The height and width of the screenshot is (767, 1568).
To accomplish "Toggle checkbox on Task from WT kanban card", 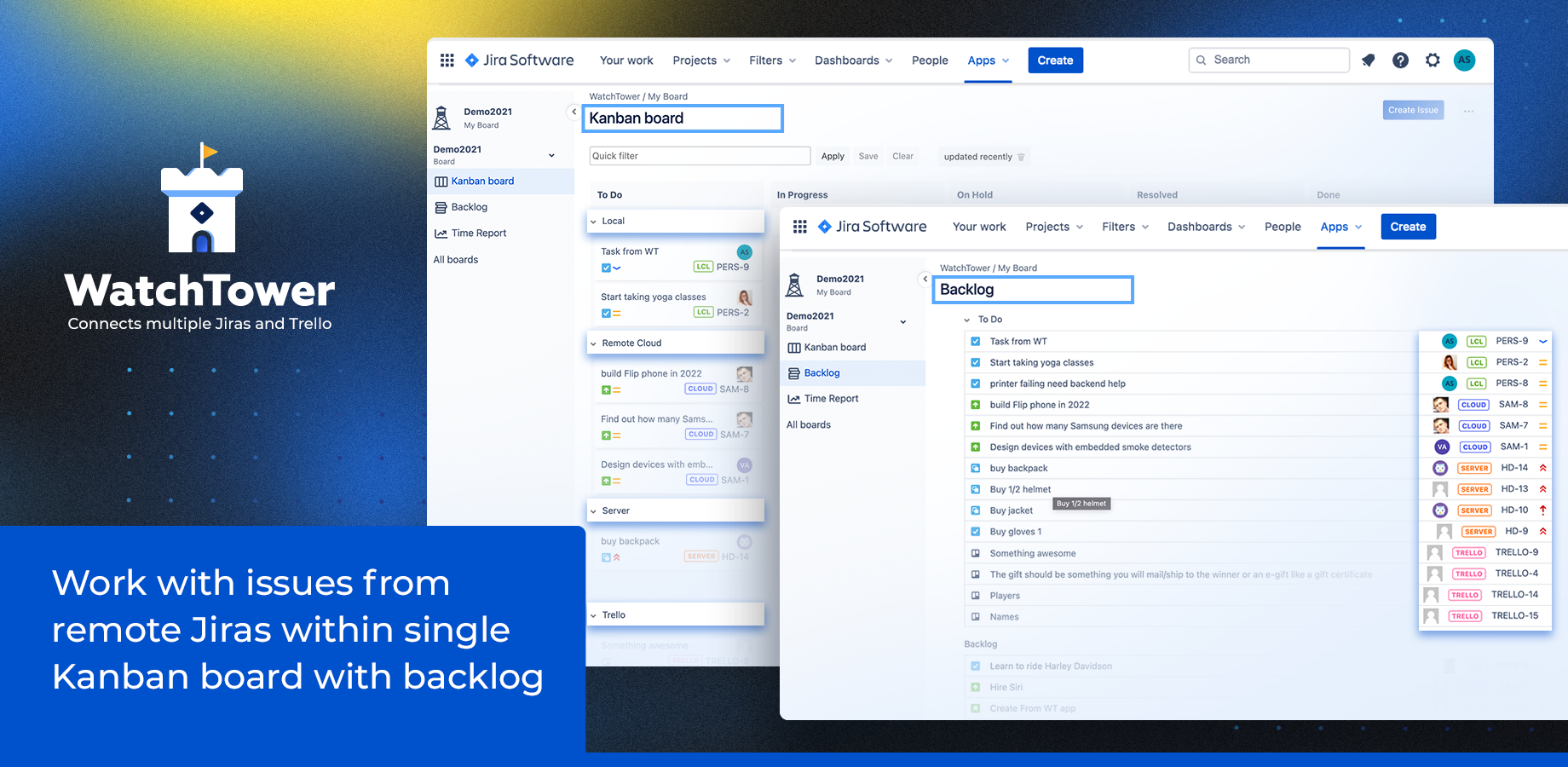I will click(x=606, y=268).
